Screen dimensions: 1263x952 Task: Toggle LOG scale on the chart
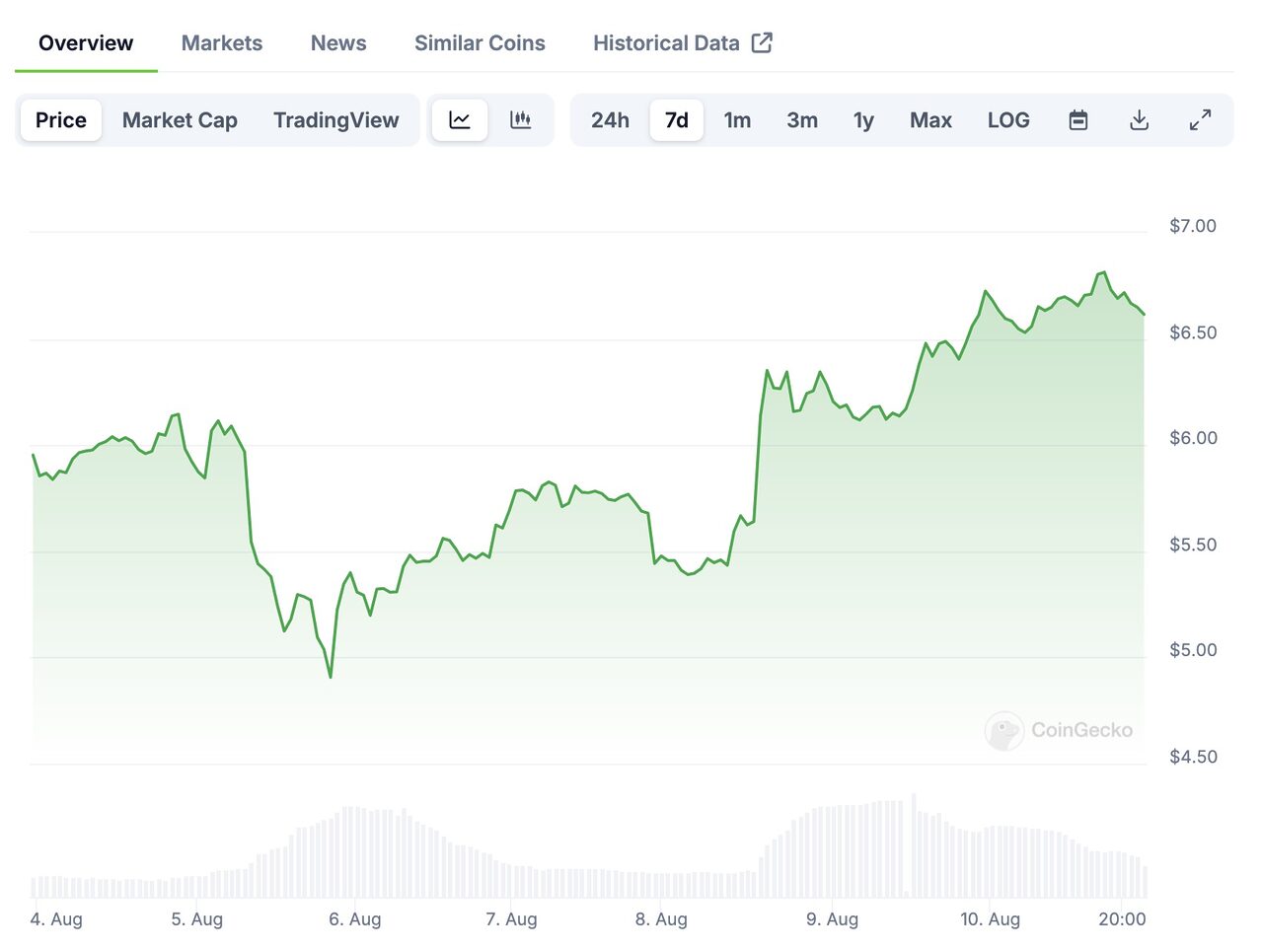tap(1008, 120)
